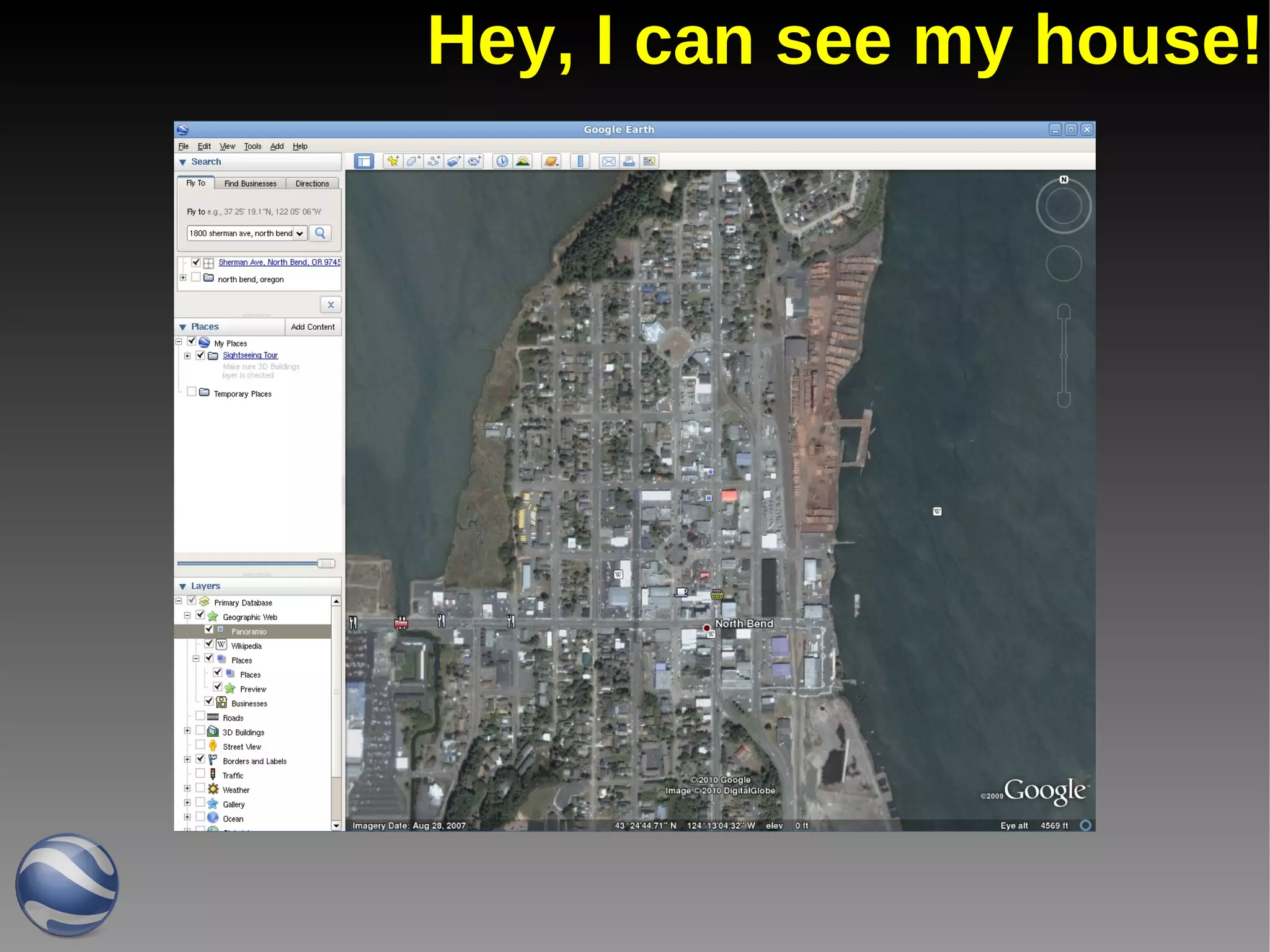Clear search results with the X button
The width and height of the screenshot is (1270, 952).
(x=331, y=305)
